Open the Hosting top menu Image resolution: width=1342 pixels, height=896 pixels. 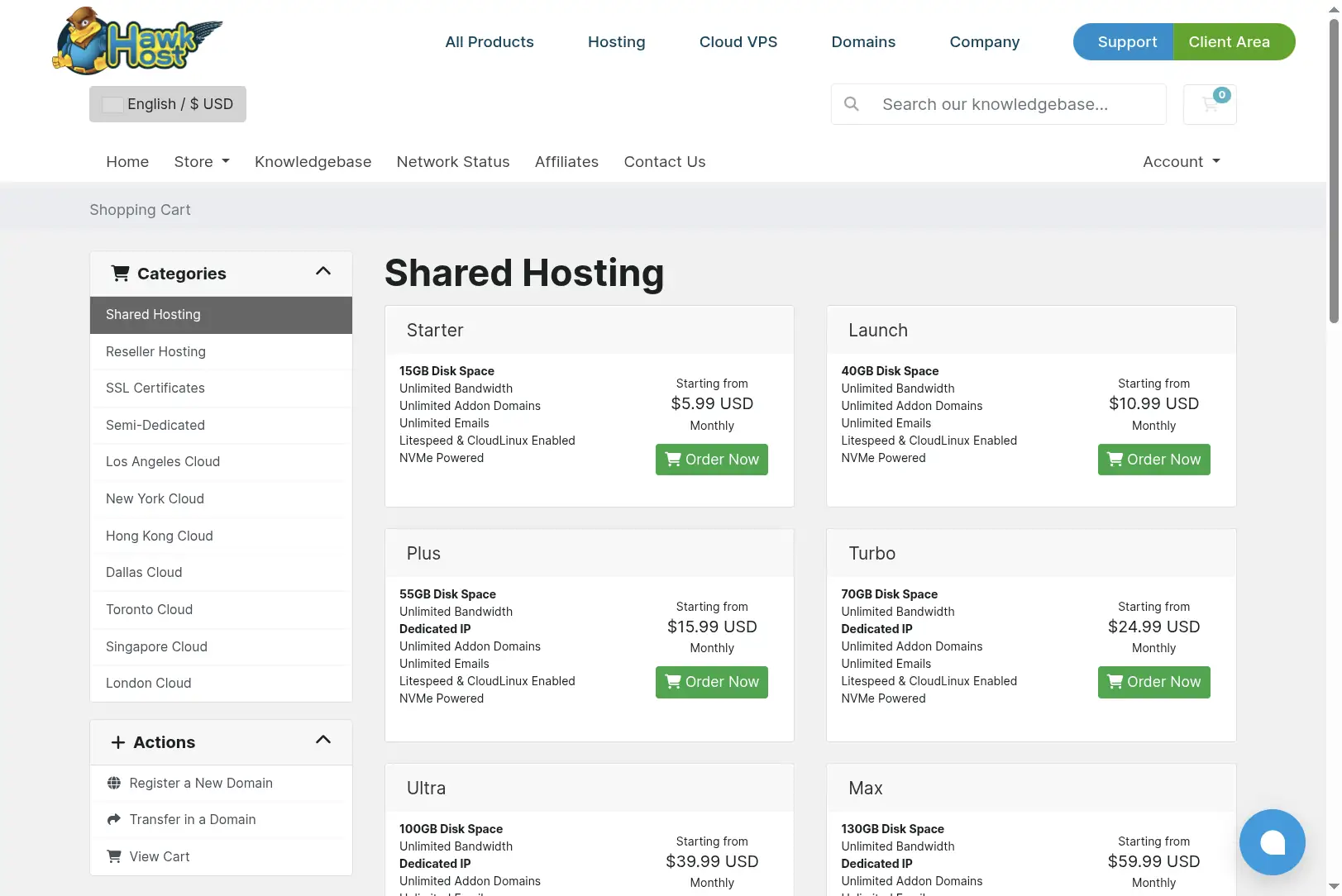pos(617,41)
